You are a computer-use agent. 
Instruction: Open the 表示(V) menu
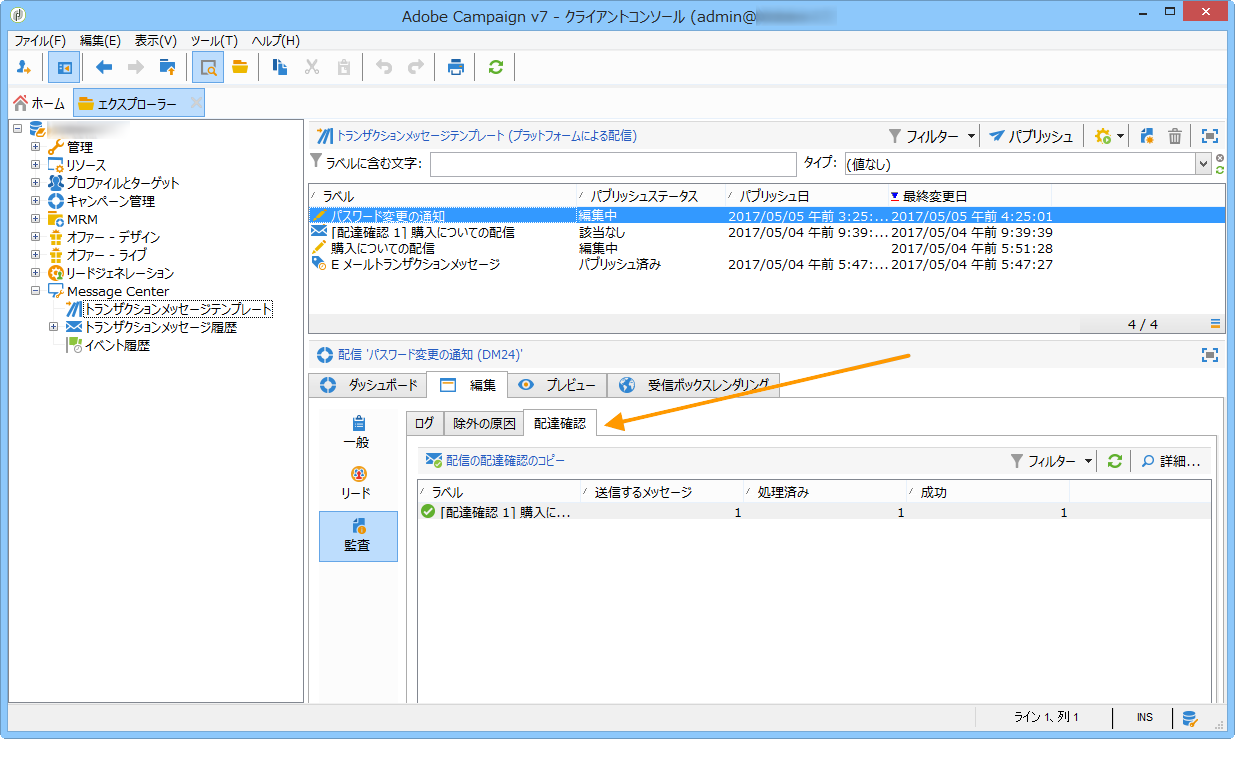(x=156, y=41)
